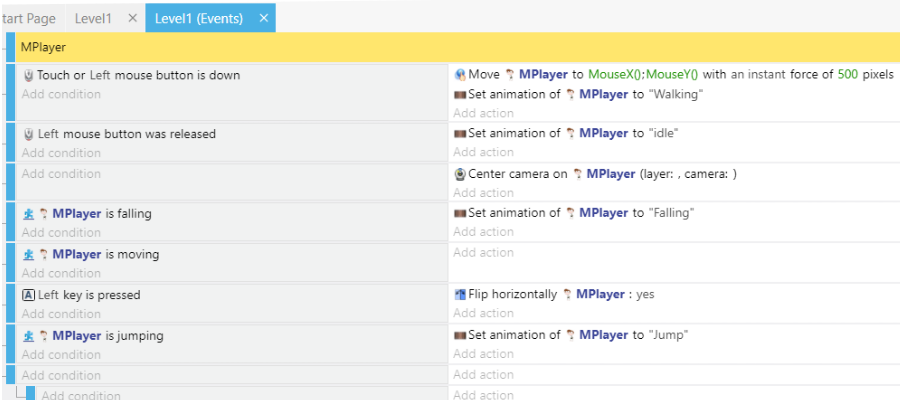Click the mouse icon beside Touch or Left mouse button condition
This screenshot has width=900, height=400.
point(28,75)
